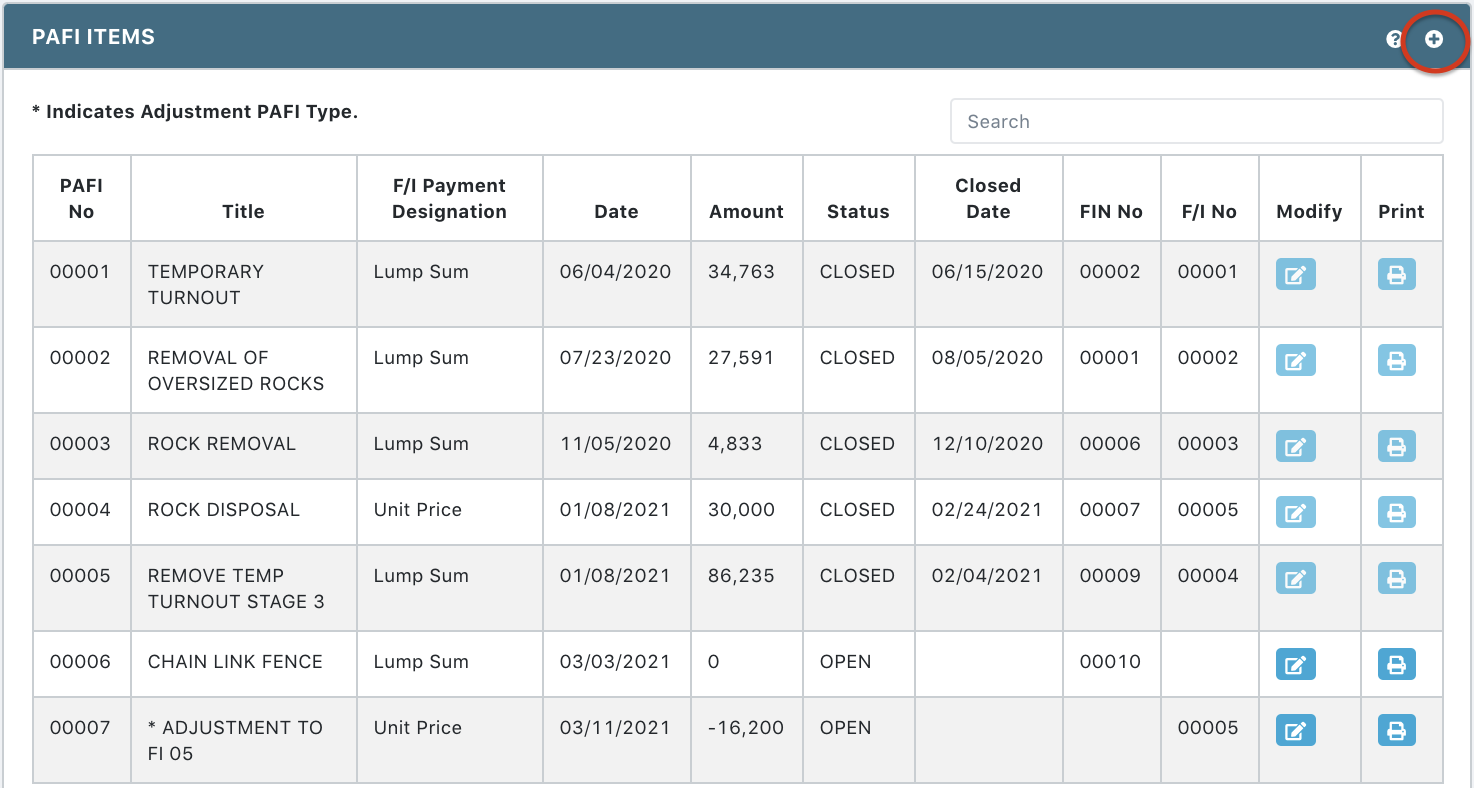Open modify icon for 00003 Rock Removal
Image resolution: width=1474 pixels, height=788 pixels.
[x=1295, y=446]
